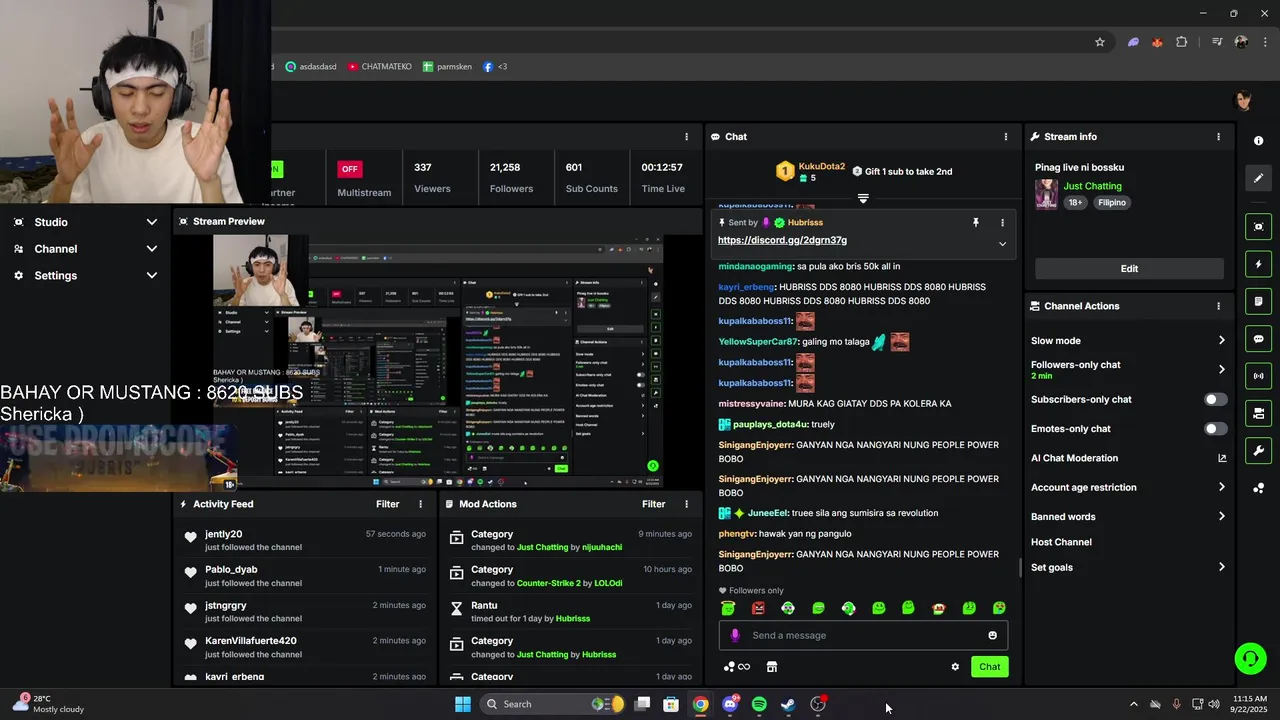The height and width of the screenshot is (720, 1280).
Task: Open Channel Actions three-dot menu
Action: point(1218,306)
